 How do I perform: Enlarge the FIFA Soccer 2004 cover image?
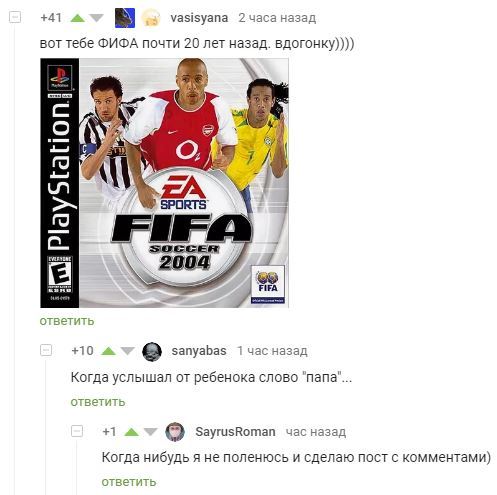[x=164, y=183]
